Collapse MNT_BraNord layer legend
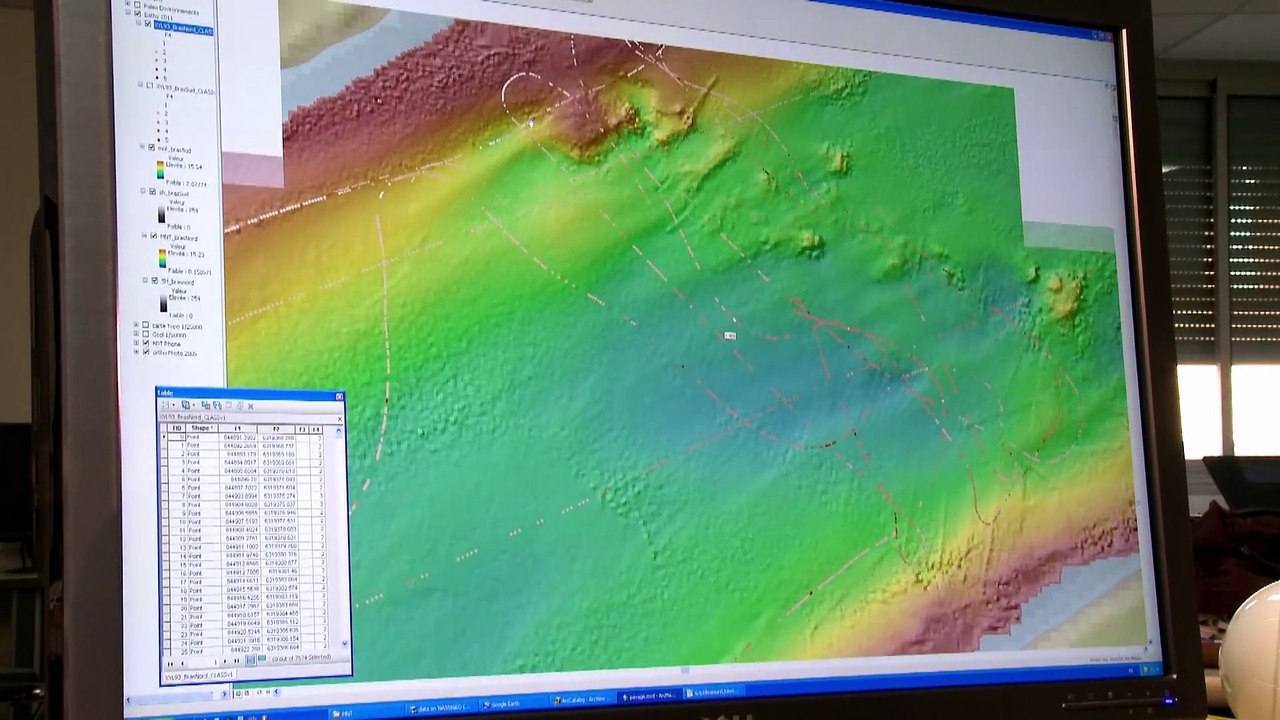This screenshot has width=1280, height=720. [x=144, y=236]
